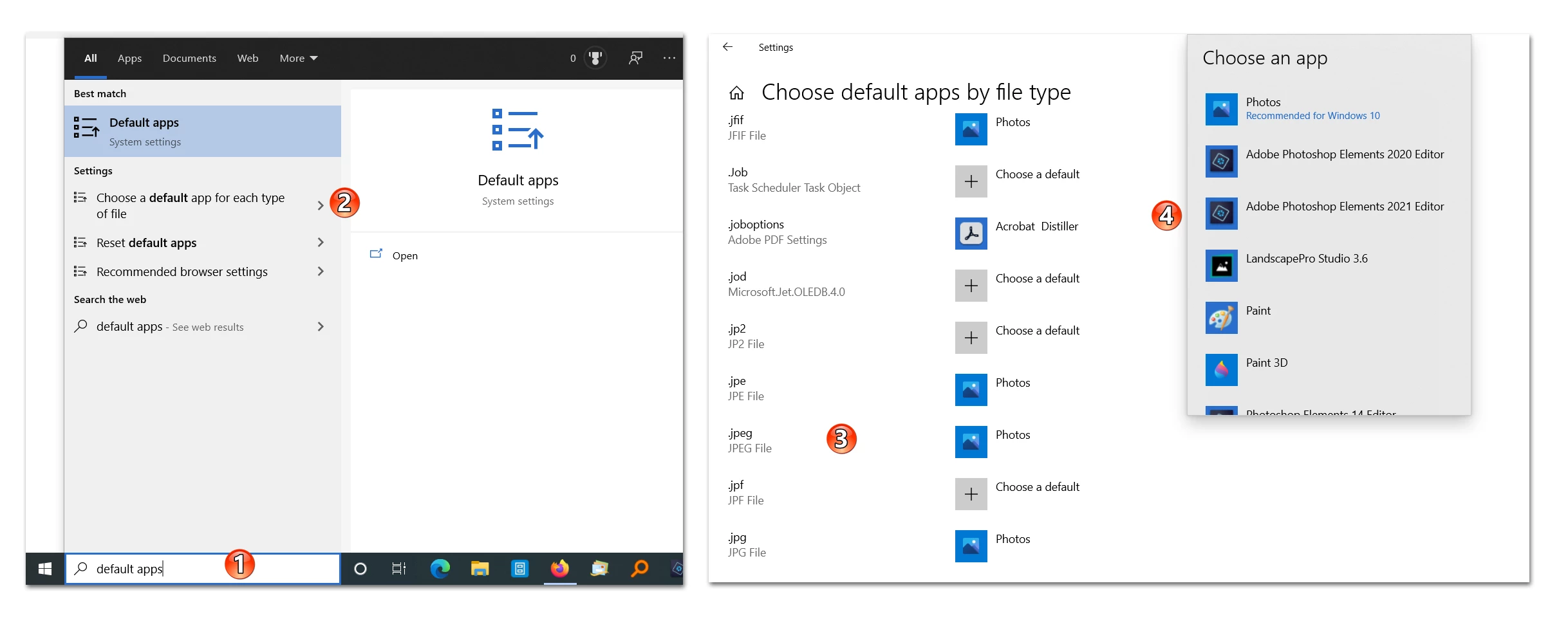Click Photos label for .jpeg file type
This screenshot has width=1568, height=617.
[1013, 435]
